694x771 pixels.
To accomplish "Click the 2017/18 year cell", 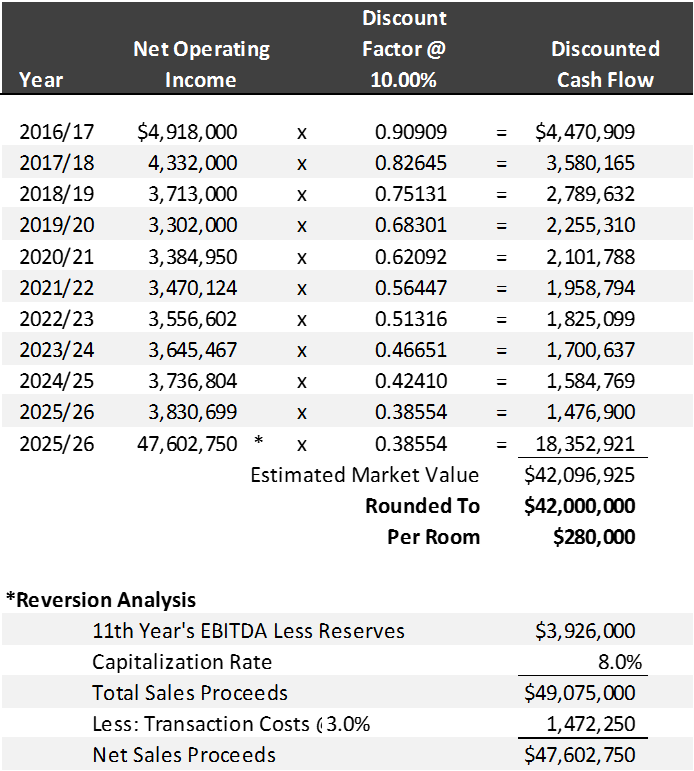I will click(x=57, y=163).
